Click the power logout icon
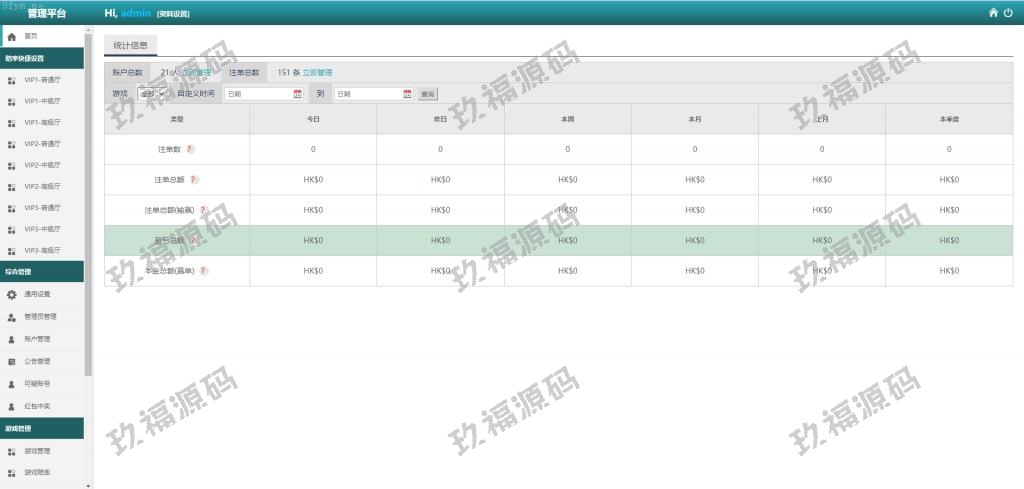The height and width of the screenshot is (489, 1024). pos(1008,13)
